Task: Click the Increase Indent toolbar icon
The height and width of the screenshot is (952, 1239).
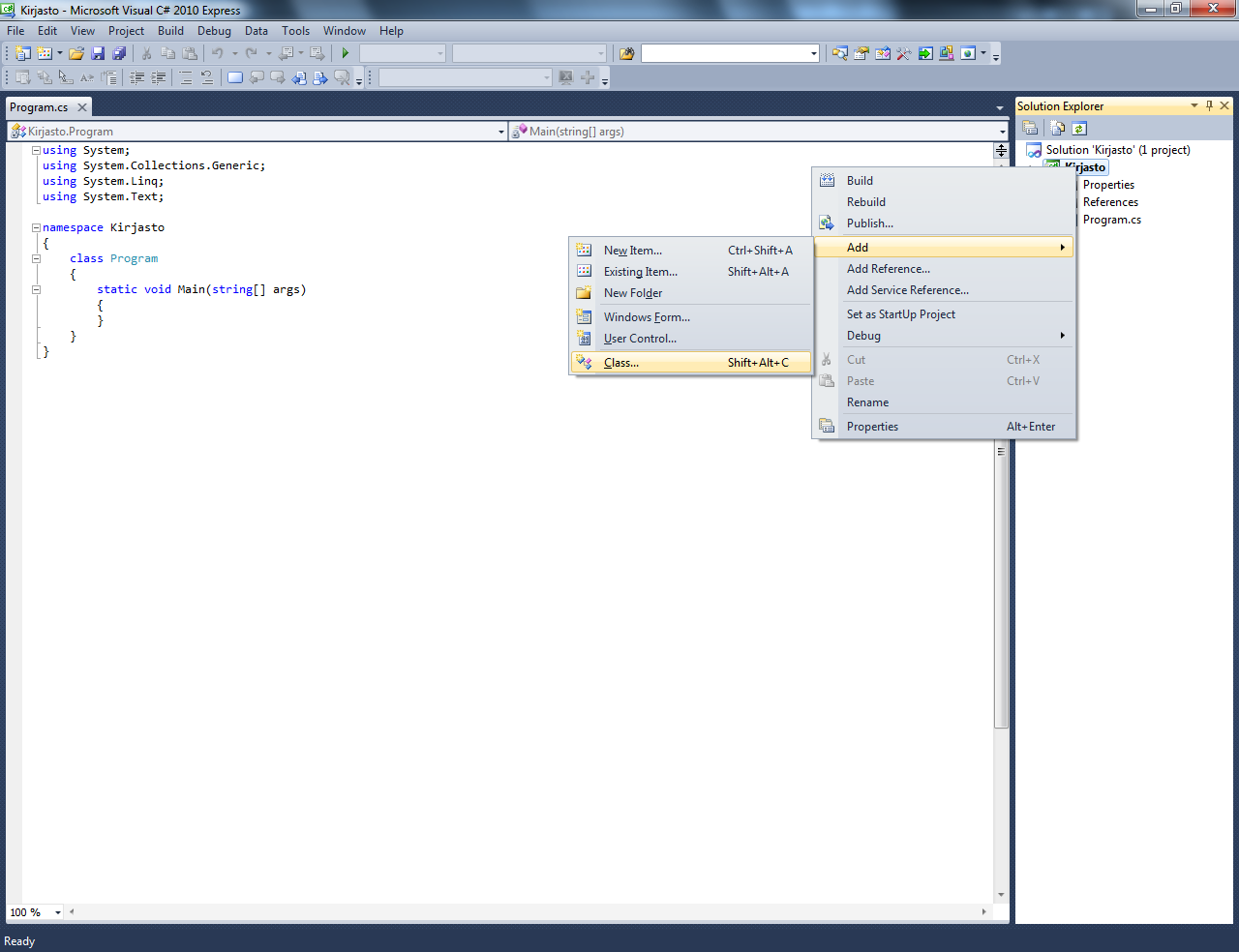Action: coord(158,77)
